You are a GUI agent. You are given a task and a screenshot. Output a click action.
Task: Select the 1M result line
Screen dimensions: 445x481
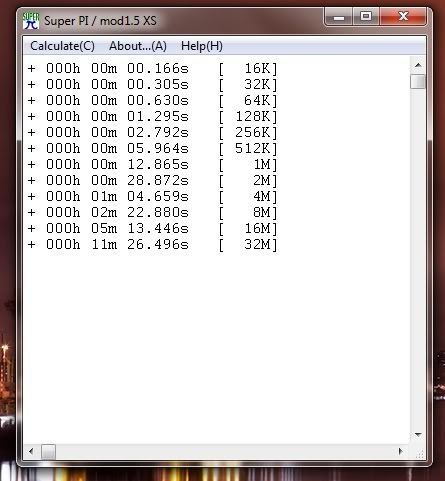tap(153, 165)
